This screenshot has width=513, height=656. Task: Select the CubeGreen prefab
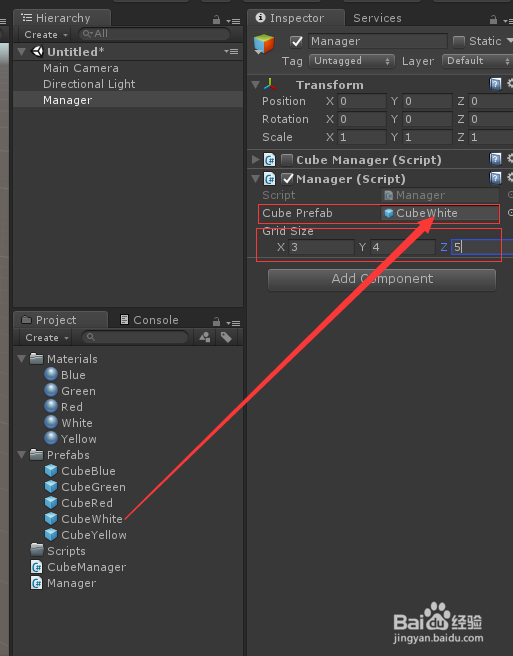(x=93, y=487)
